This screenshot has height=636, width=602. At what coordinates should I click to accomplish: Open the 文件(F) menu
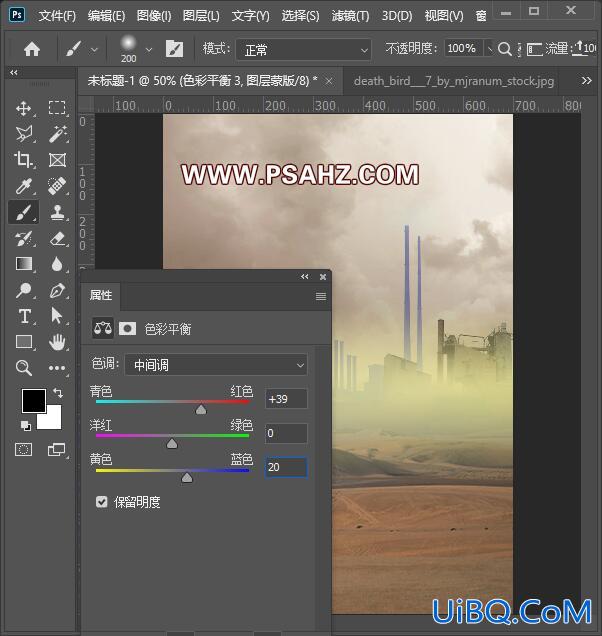pyautogui.click(x=57, y=16)
